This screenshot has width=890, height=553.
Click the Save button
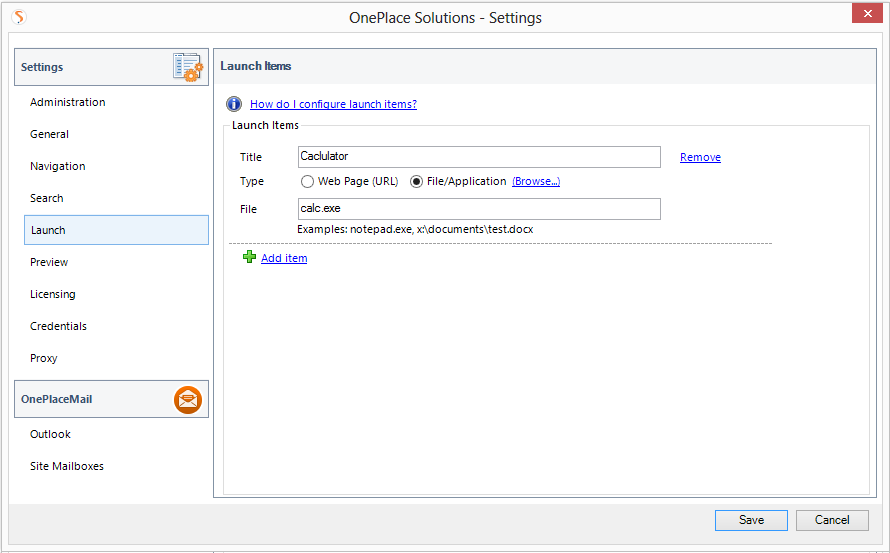coord(751,520)
